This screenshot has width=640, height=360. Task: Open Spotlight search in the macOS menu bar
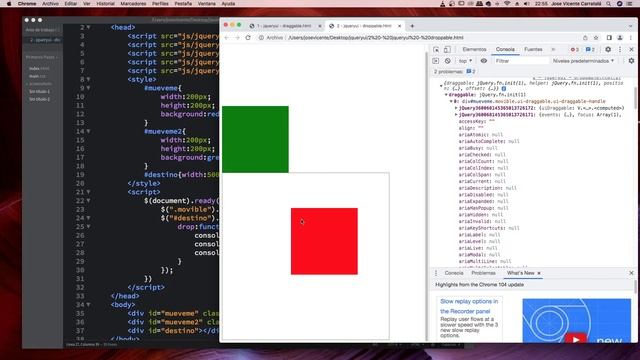(x=609, y=4)
